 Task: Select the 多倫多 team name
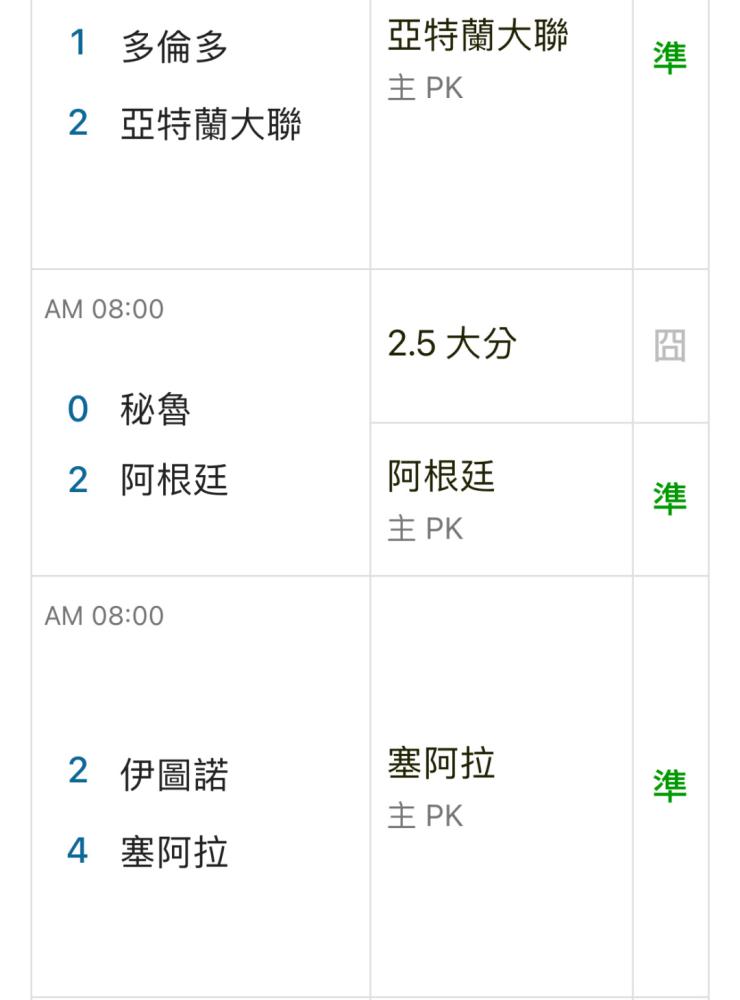tap(174, 47)
